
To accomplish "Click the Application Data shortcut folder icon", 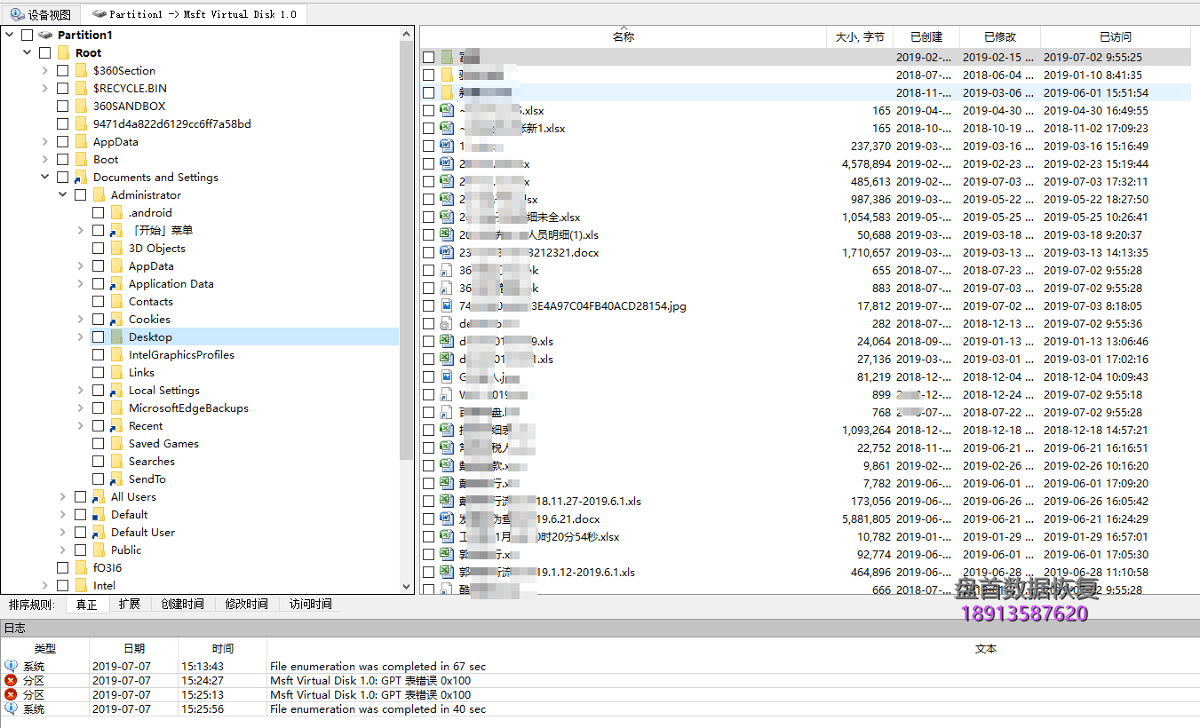I will pos(116,284).
